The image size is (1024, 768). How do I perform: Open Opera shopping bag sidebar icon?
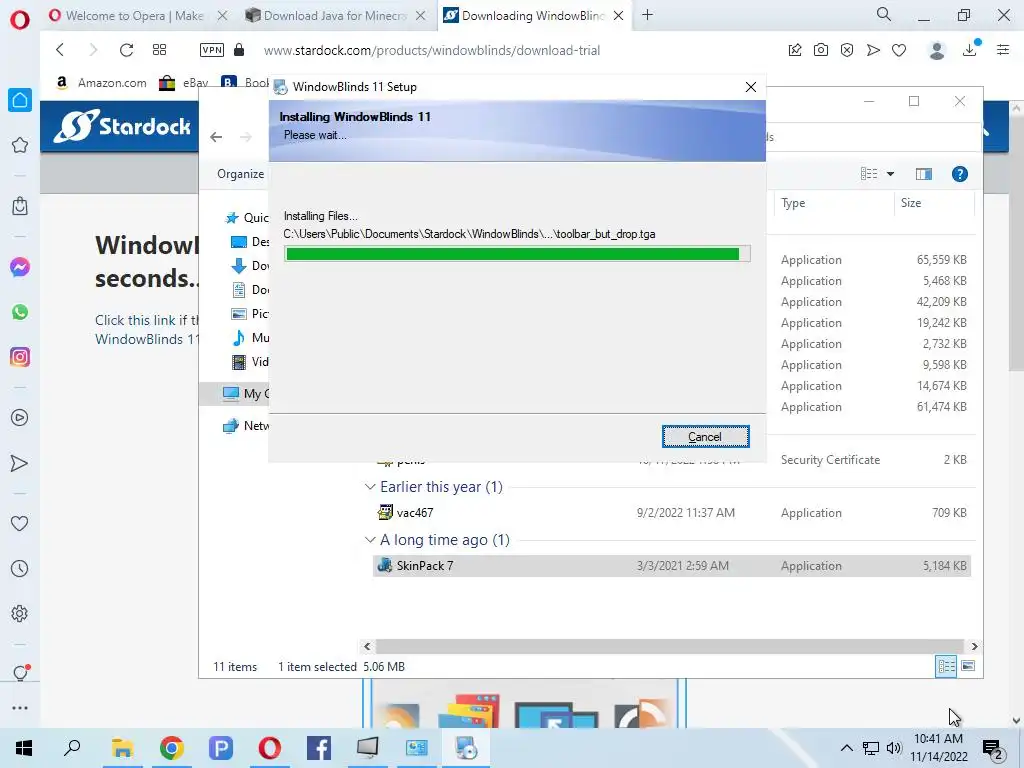(x=20, y=206)
